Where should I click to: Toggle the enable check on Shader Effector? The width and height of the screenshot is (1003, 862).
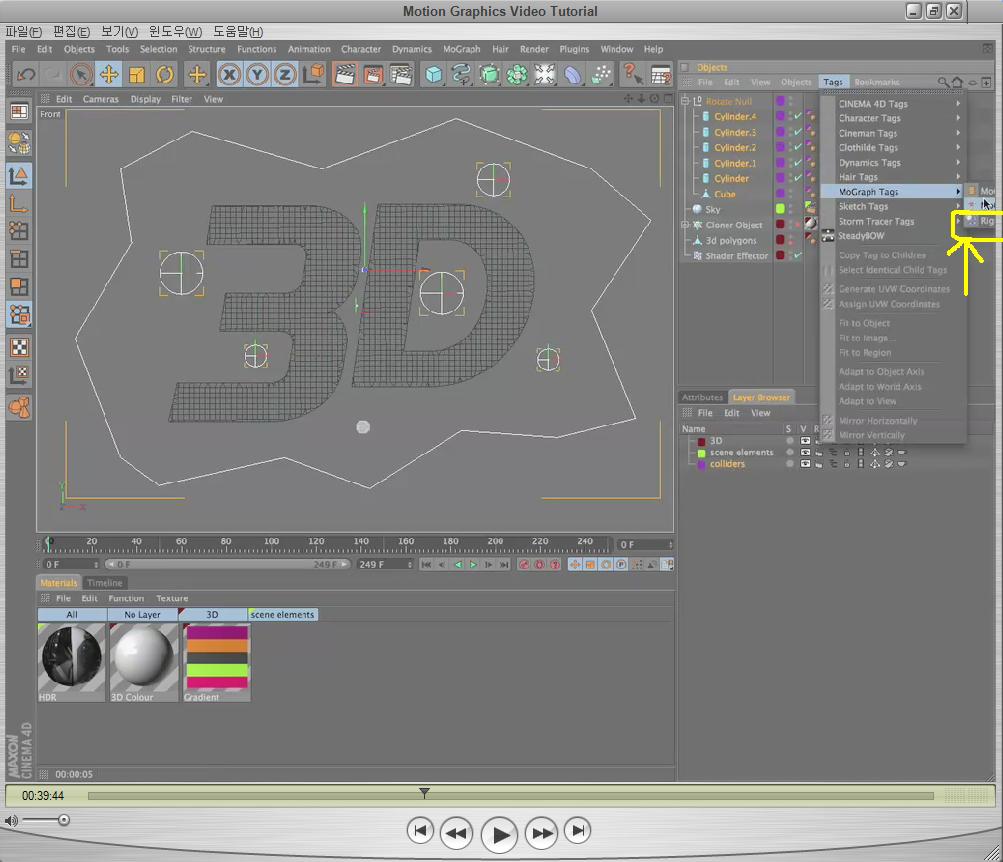tap(798, 255)
